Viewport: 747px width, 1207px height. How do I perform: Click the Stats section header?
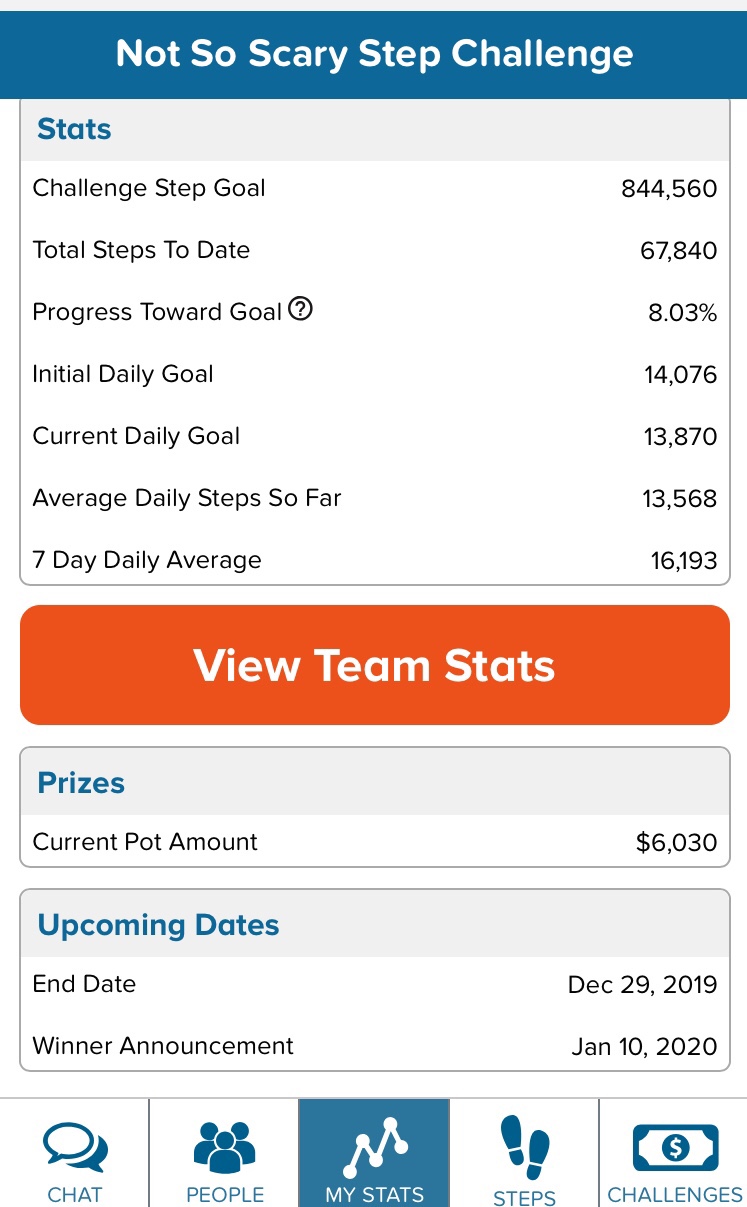(74, 130)
